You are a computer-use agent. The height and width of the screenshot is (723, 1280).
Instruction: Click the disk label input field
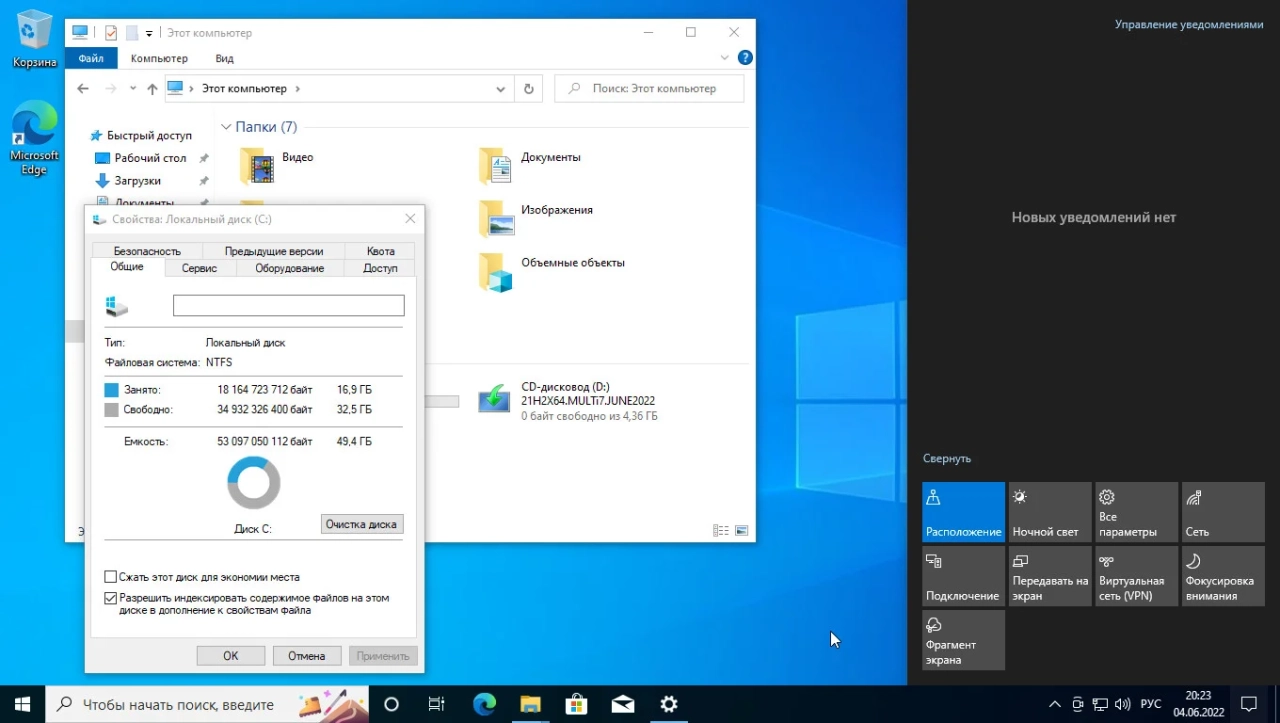289,305
